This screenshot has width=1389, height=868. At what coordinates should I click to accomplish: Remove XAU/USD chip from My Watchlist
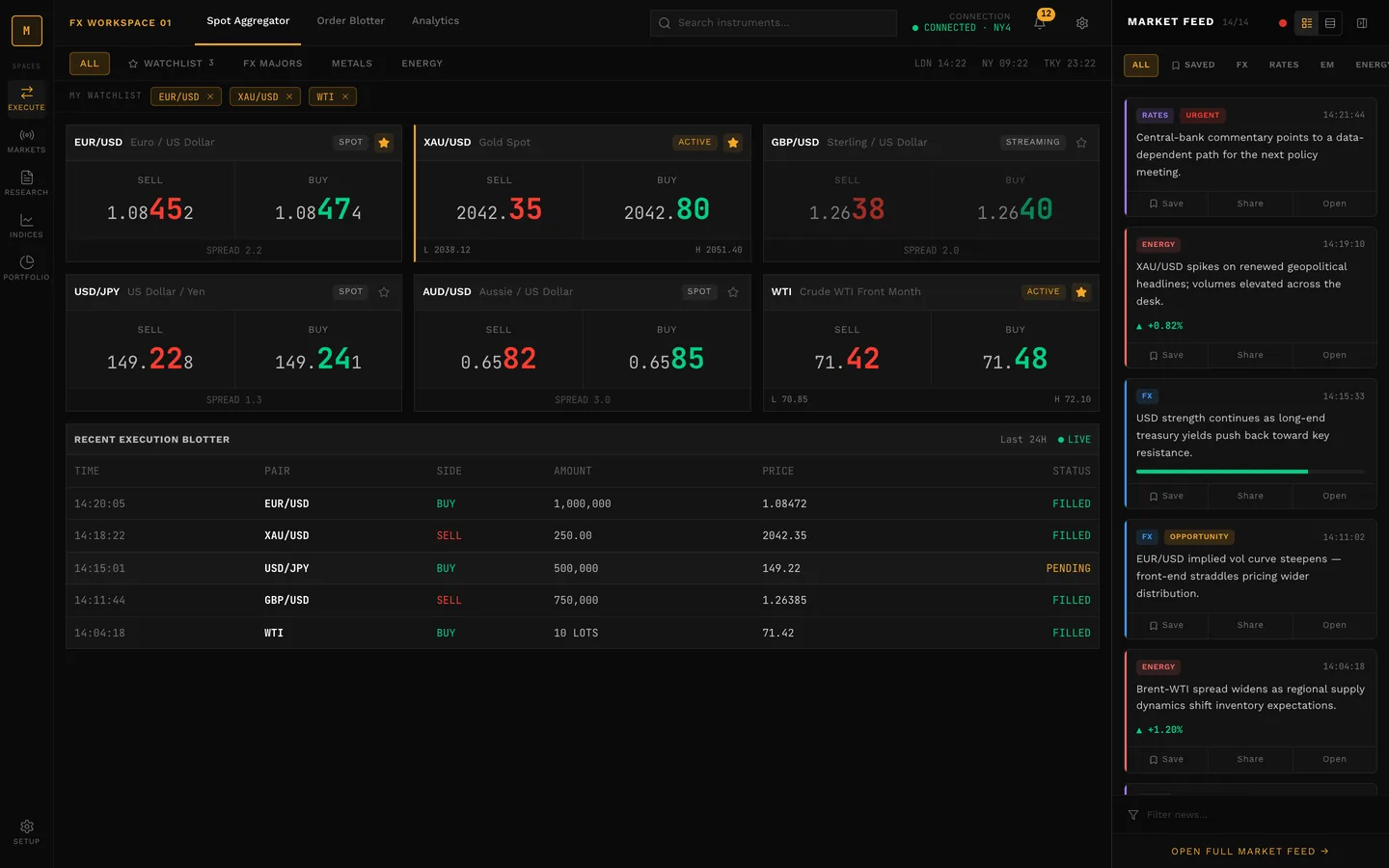click(289, 96)
